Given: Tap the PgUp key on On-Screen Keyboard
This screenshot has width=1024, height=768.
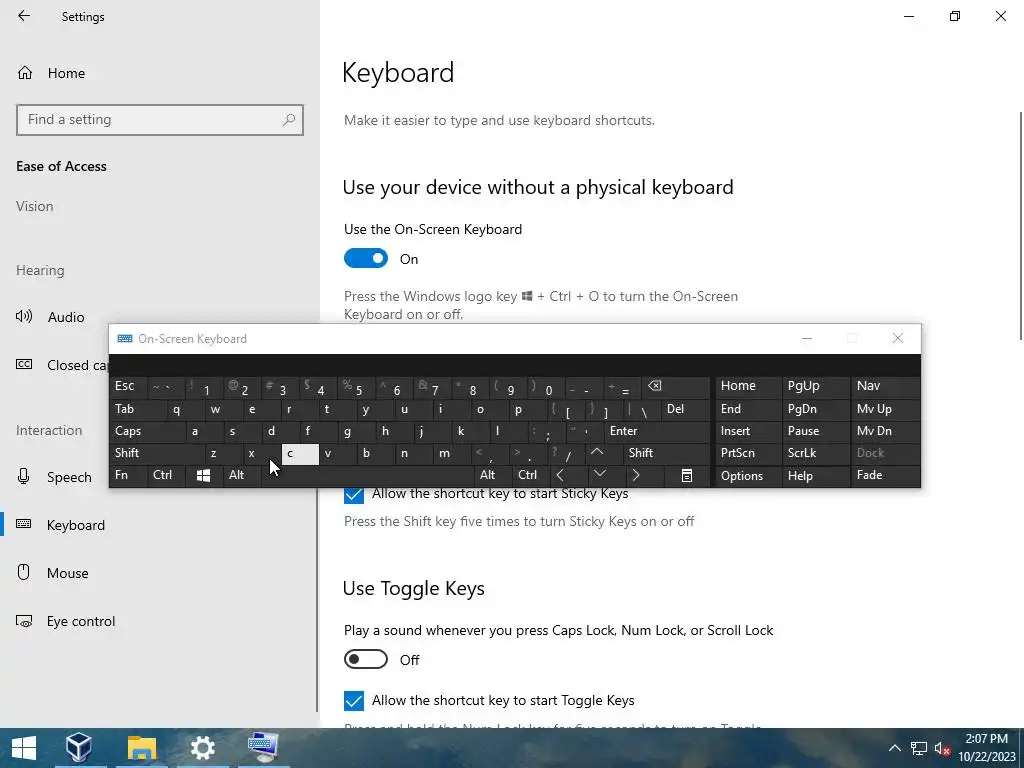Looking at the screenshot, I should point(816,387).
